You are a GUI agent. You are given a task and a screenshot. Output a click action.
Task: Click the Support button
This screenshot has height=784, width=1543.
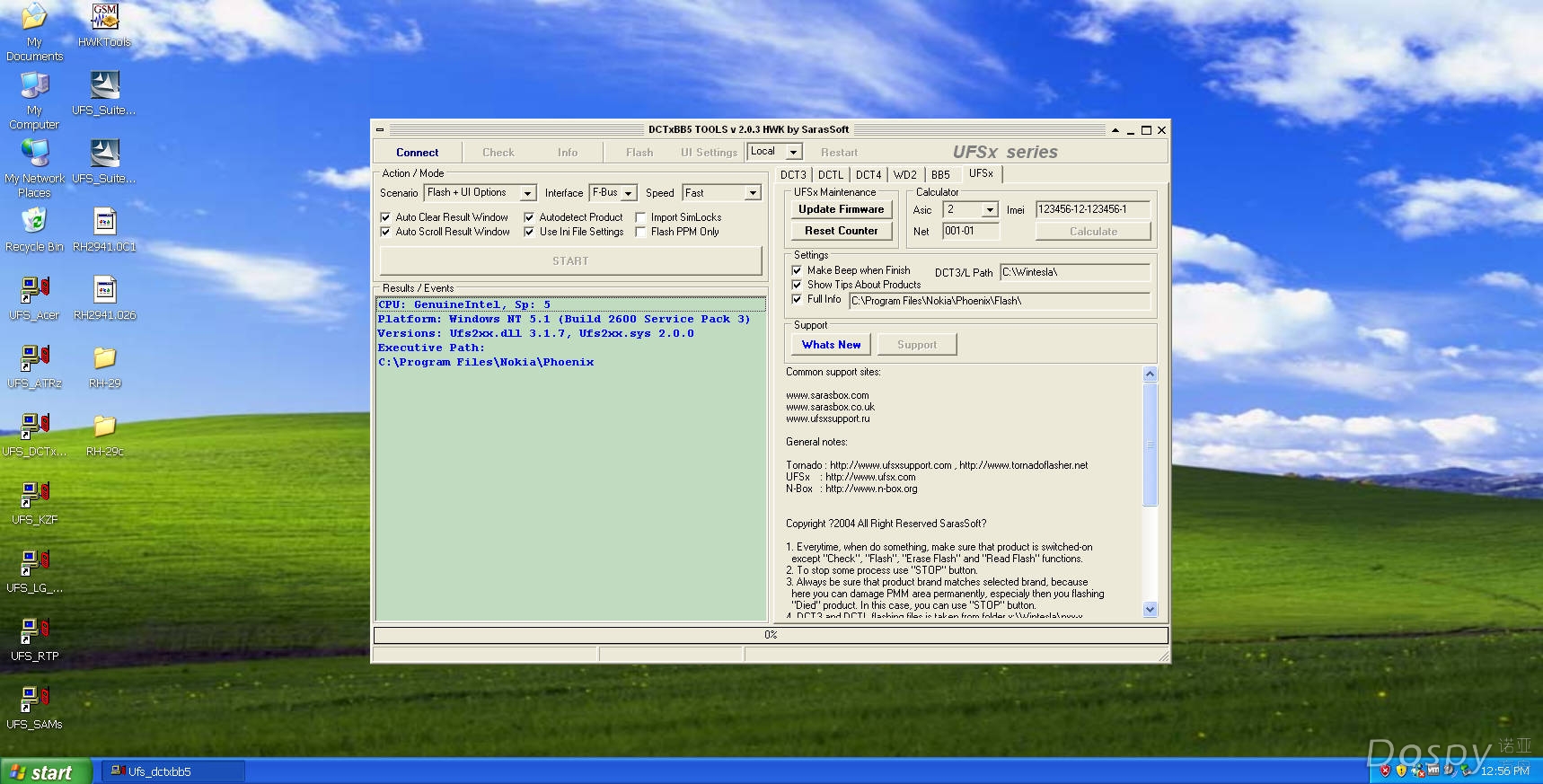[916, 345]
